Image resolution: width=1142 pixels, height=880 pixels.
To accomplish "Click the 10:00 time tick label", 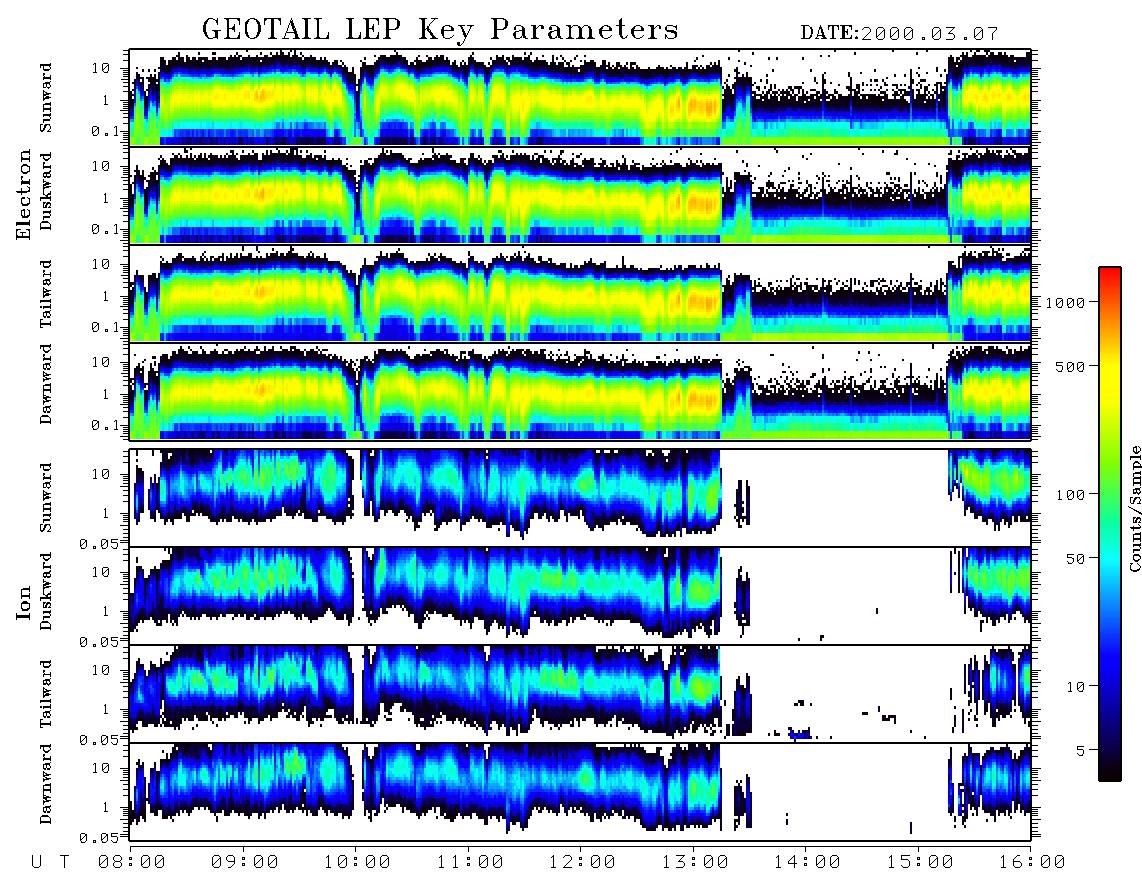I will point(357,863).
